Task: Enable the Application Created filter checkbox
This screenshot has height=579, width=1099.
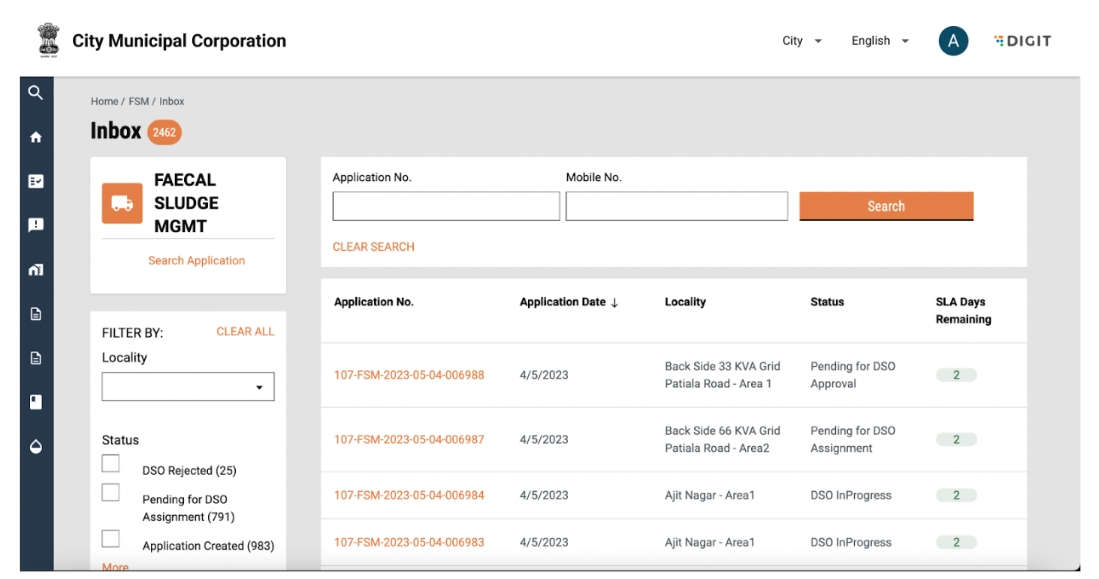Action: point(111,539)
